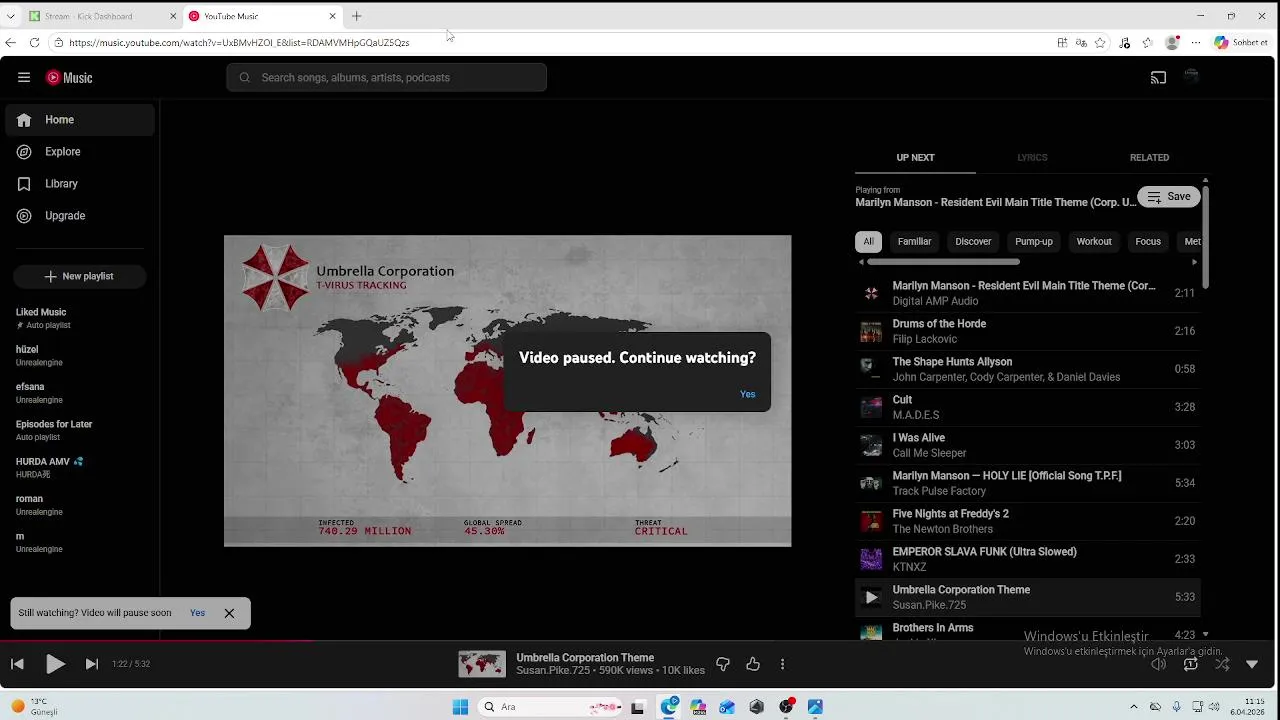Seek on the red song progress bar
This screenshot has width=1280, height=720.
coord(158,641)
